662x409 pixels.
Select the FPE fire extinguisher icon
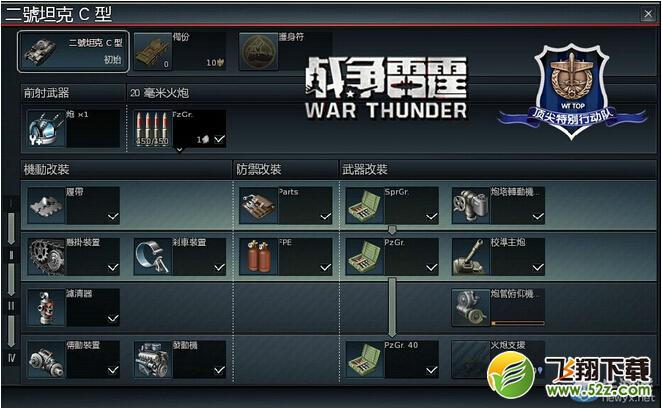(258, 257)
